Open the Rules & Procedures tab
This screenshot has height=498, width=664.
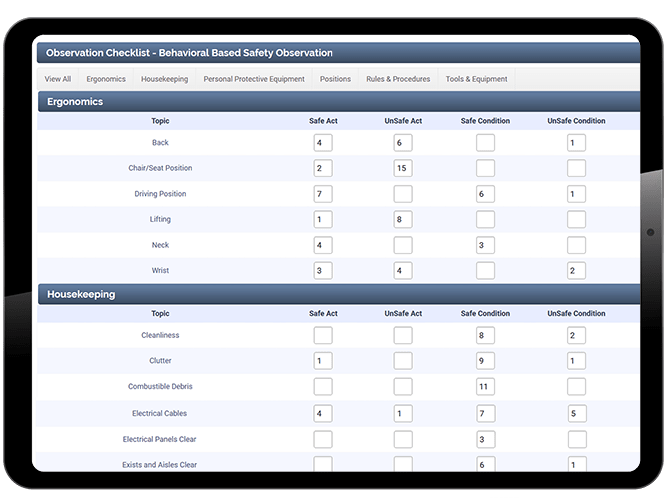(398, 79)
